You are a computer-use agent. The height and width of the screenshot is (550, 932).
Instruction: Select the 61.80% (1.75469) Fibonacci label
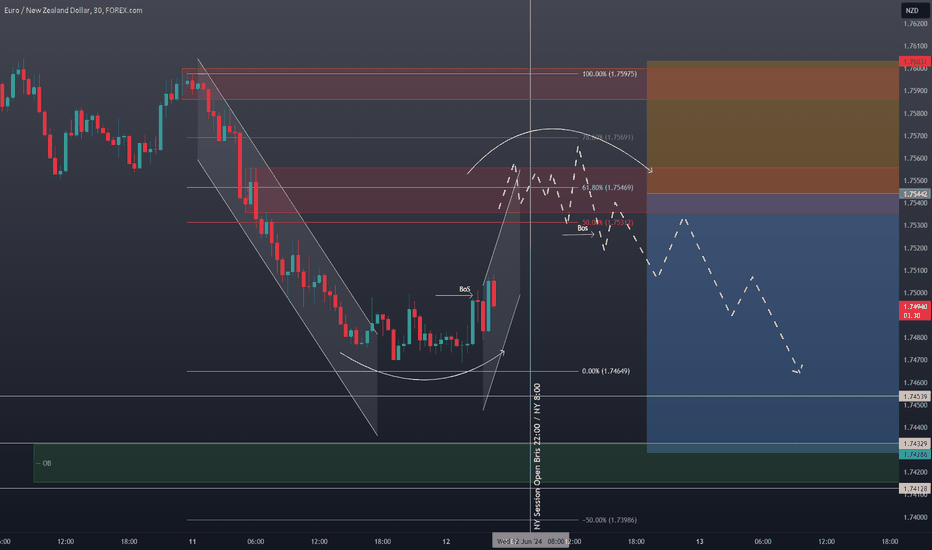tap(607, 187)
